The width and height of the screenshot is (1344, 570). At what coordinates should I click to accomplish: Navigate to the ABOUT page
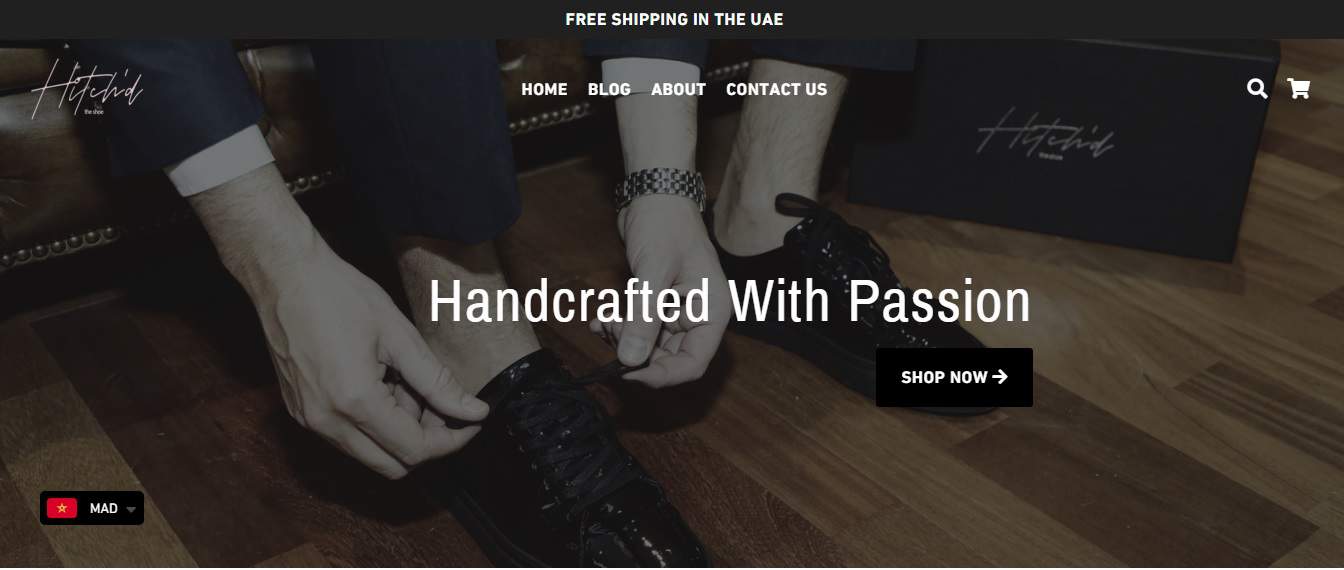point(678,89)
